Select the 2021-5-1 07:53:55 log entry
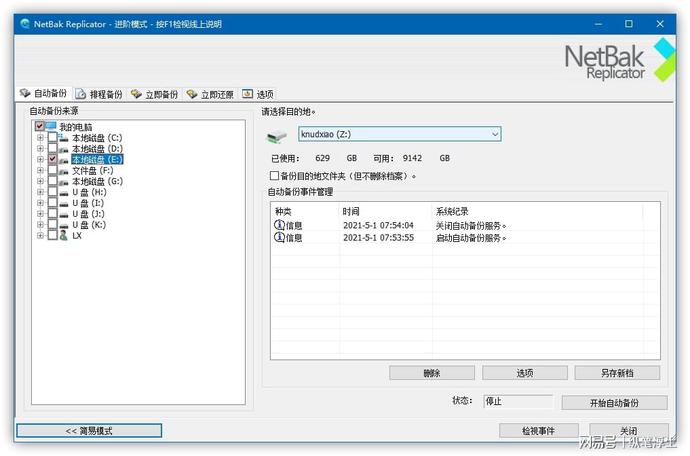 click(465, 238)
